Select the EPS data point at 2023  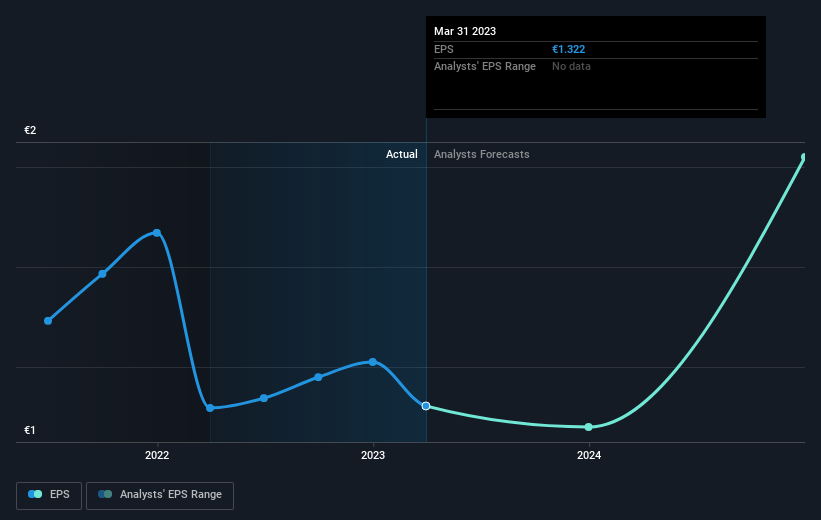(x=373, y=362)
